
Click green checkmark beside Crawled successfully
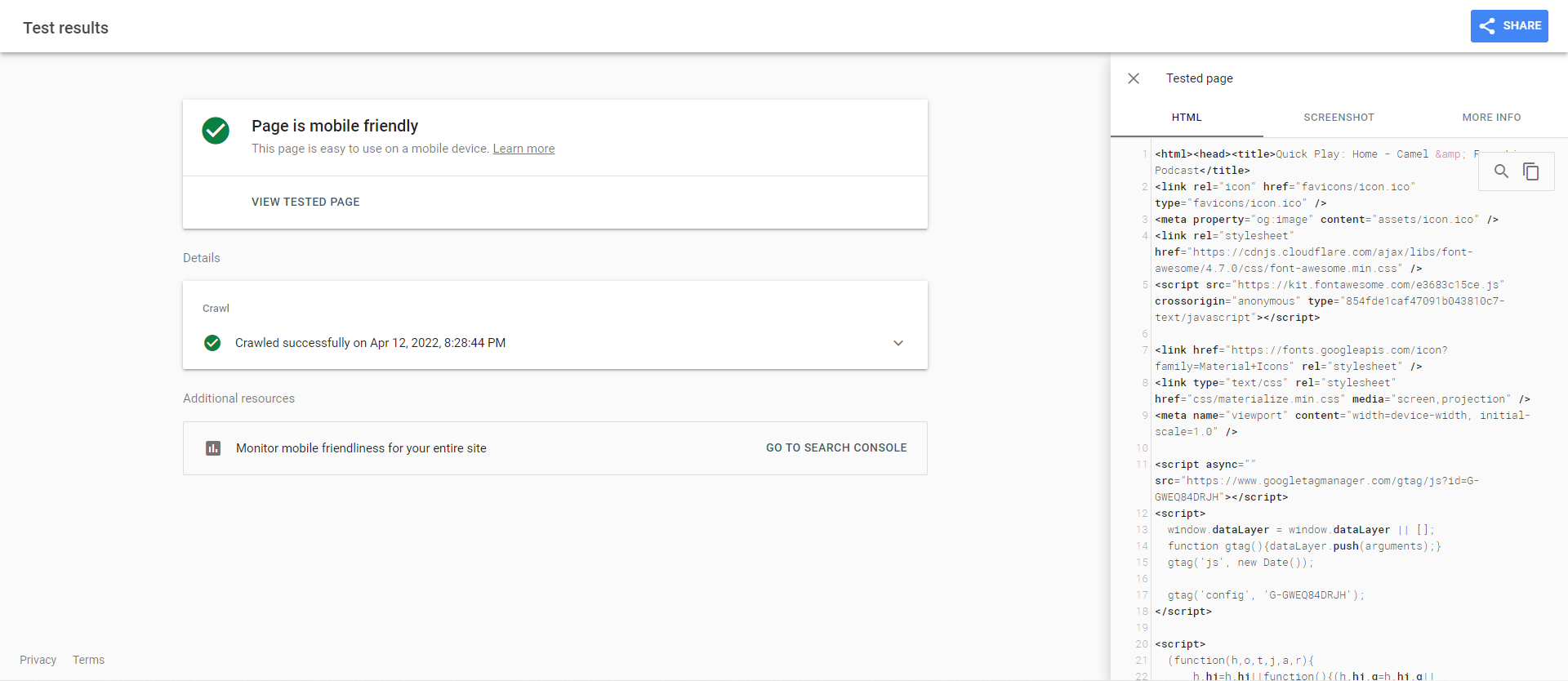pos(212,343)
